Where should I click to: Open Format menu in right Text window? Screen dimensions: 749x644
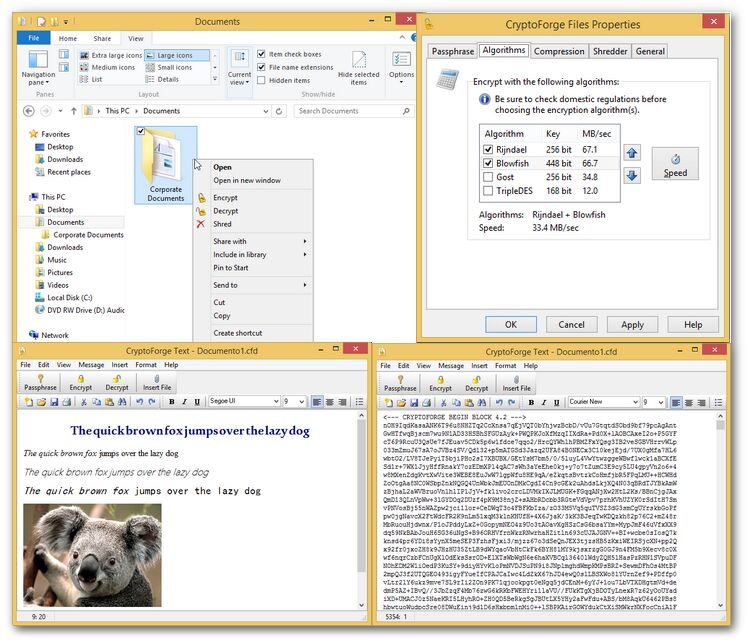(x=505, y=366)
